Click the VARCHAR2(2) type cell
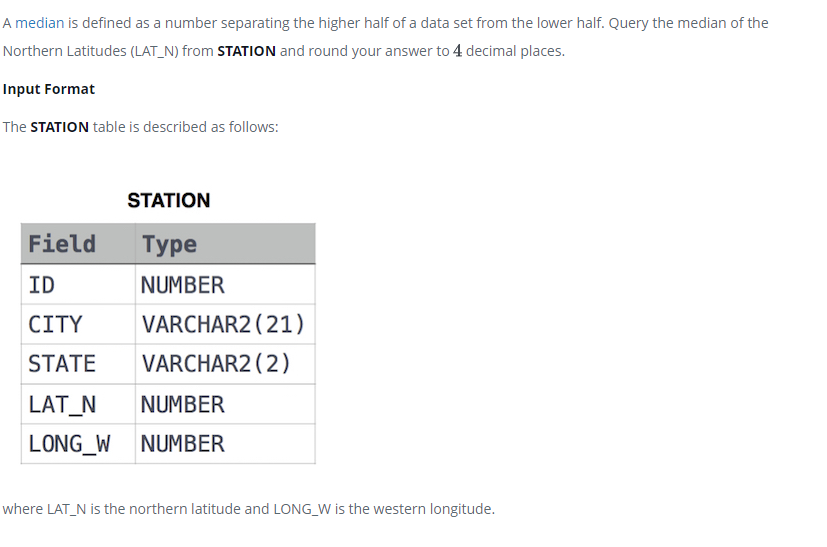 (x=225, y=364)
